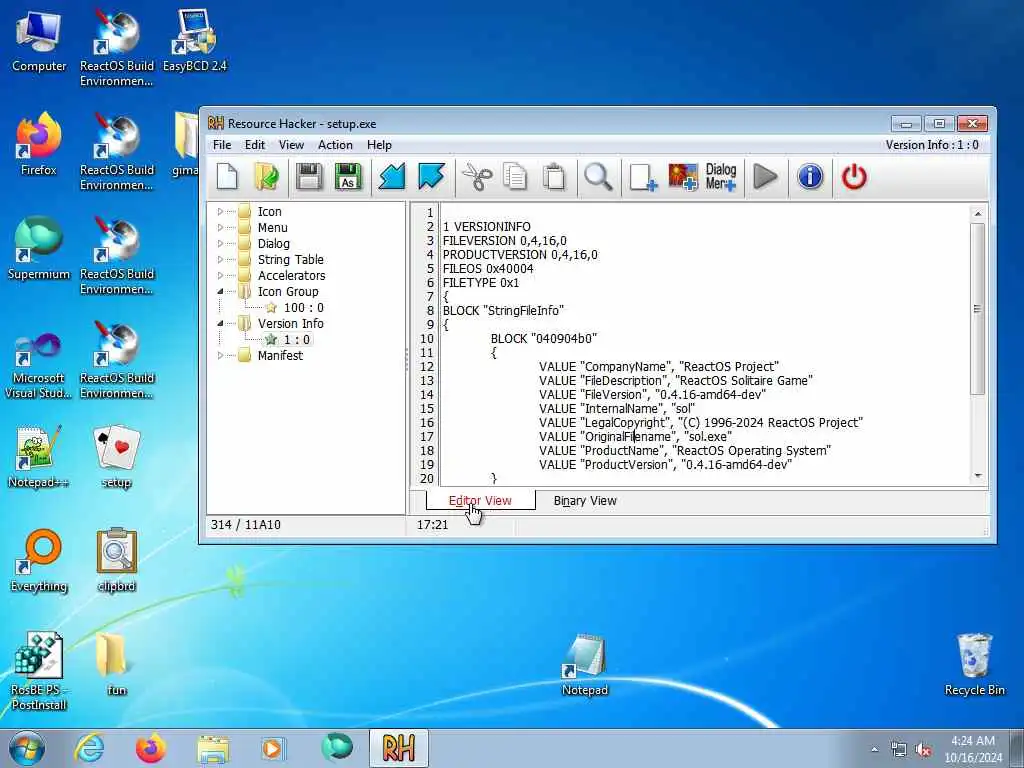Click the editor vertical scrollbar thumb
The height and width of the screenshot is (768, 1024).
pos(978,309)
